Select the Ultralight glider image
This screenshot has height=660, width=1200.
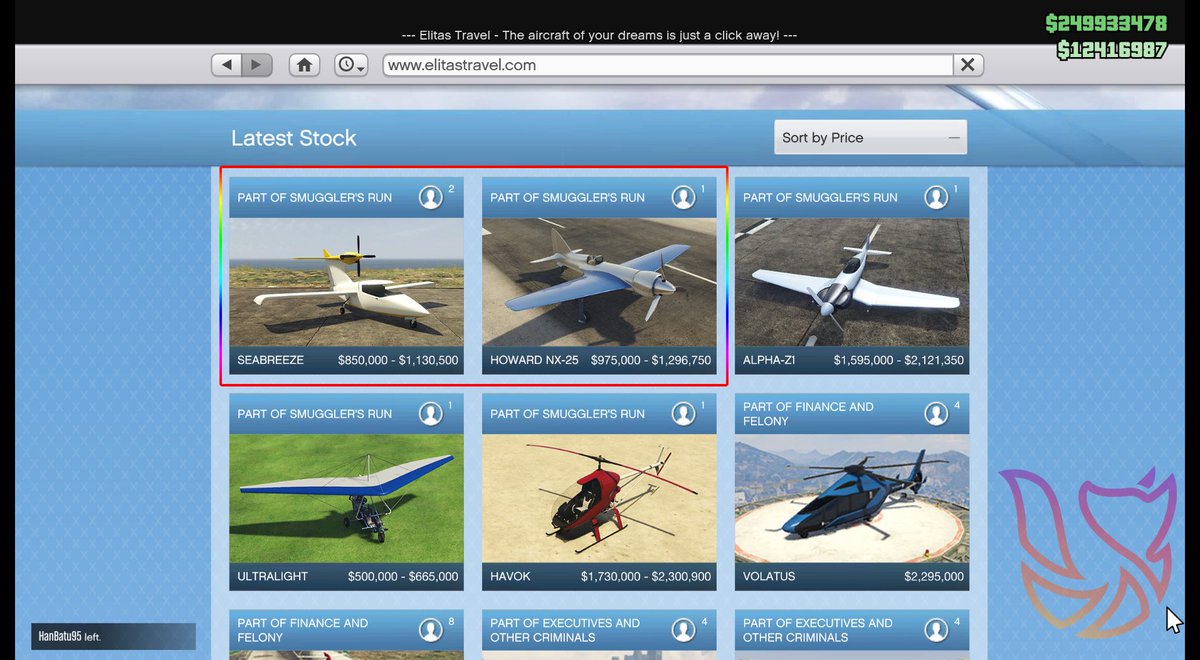pyautogui.click(x=346, y=498)
